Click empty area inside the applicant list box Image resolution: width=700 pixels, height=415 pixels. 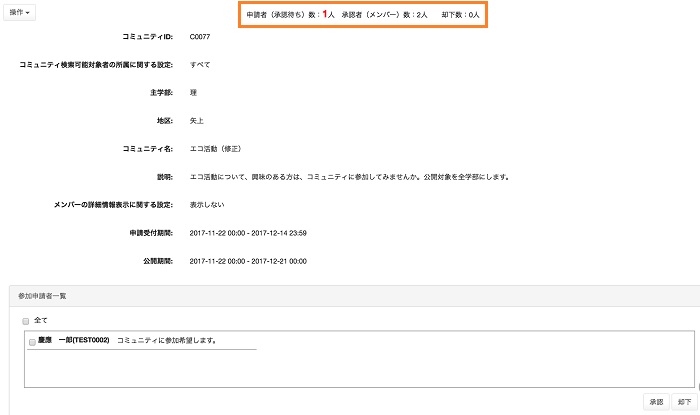click(400, 368)
